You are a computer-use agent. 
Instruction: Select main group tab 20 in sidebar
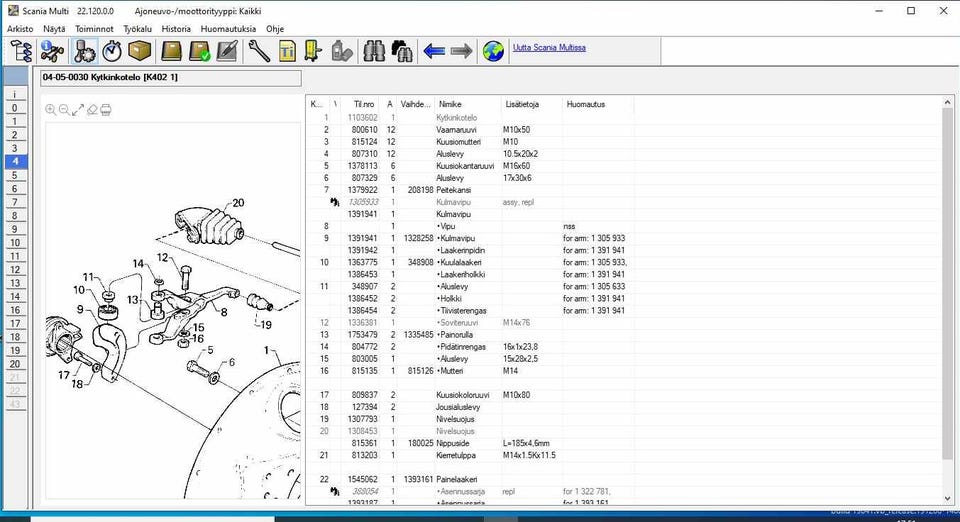[15, 364]
